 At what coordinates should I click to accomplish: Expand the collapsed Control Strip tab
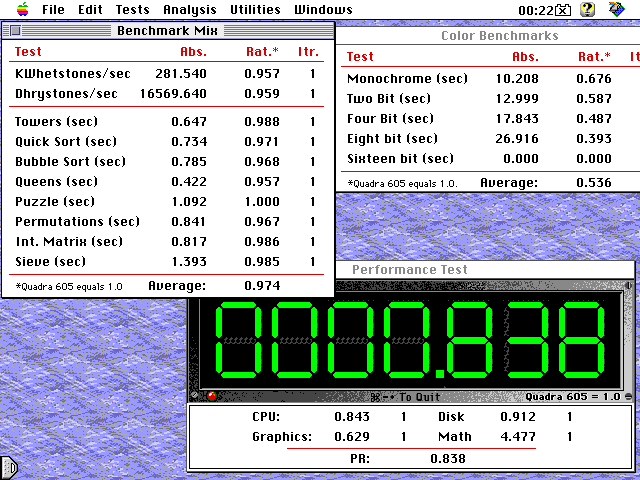pos(9,467)
